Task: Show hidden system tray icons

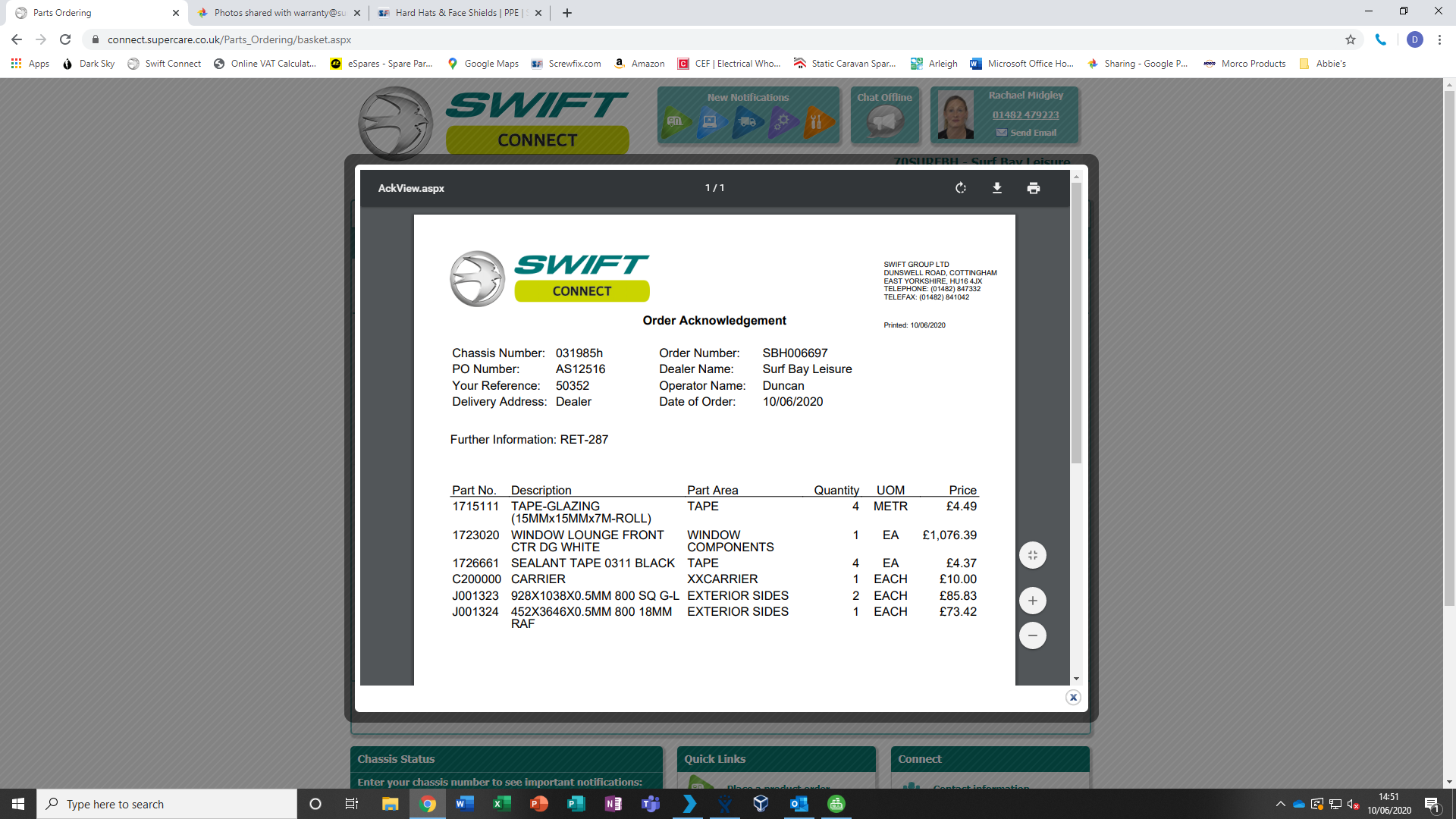Action: [1281, 804]
